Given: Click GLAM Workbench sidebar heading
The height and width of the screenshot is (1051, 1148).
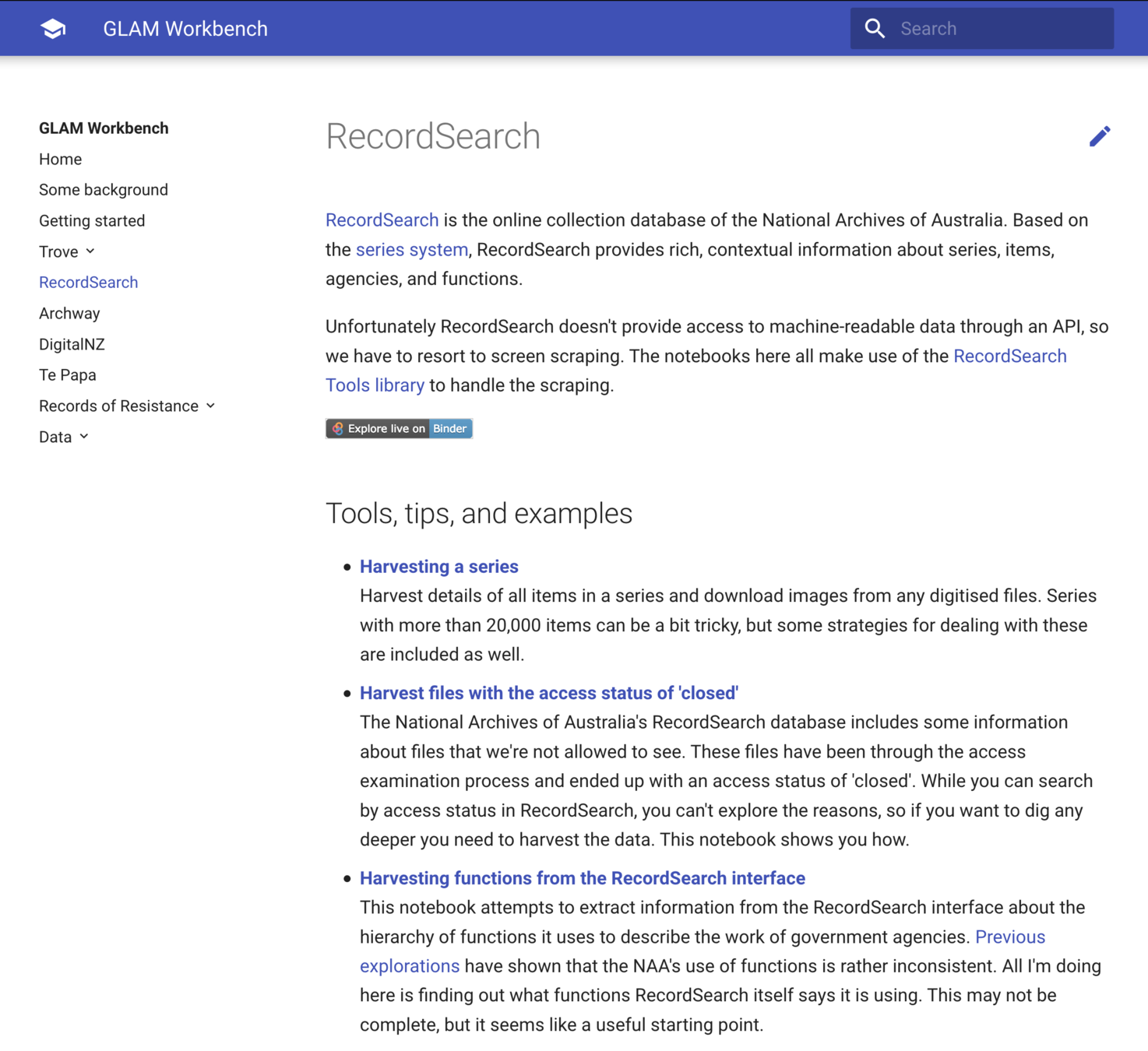Looking at the screenshot, I should pyautogui.click(x=104, y=128).
